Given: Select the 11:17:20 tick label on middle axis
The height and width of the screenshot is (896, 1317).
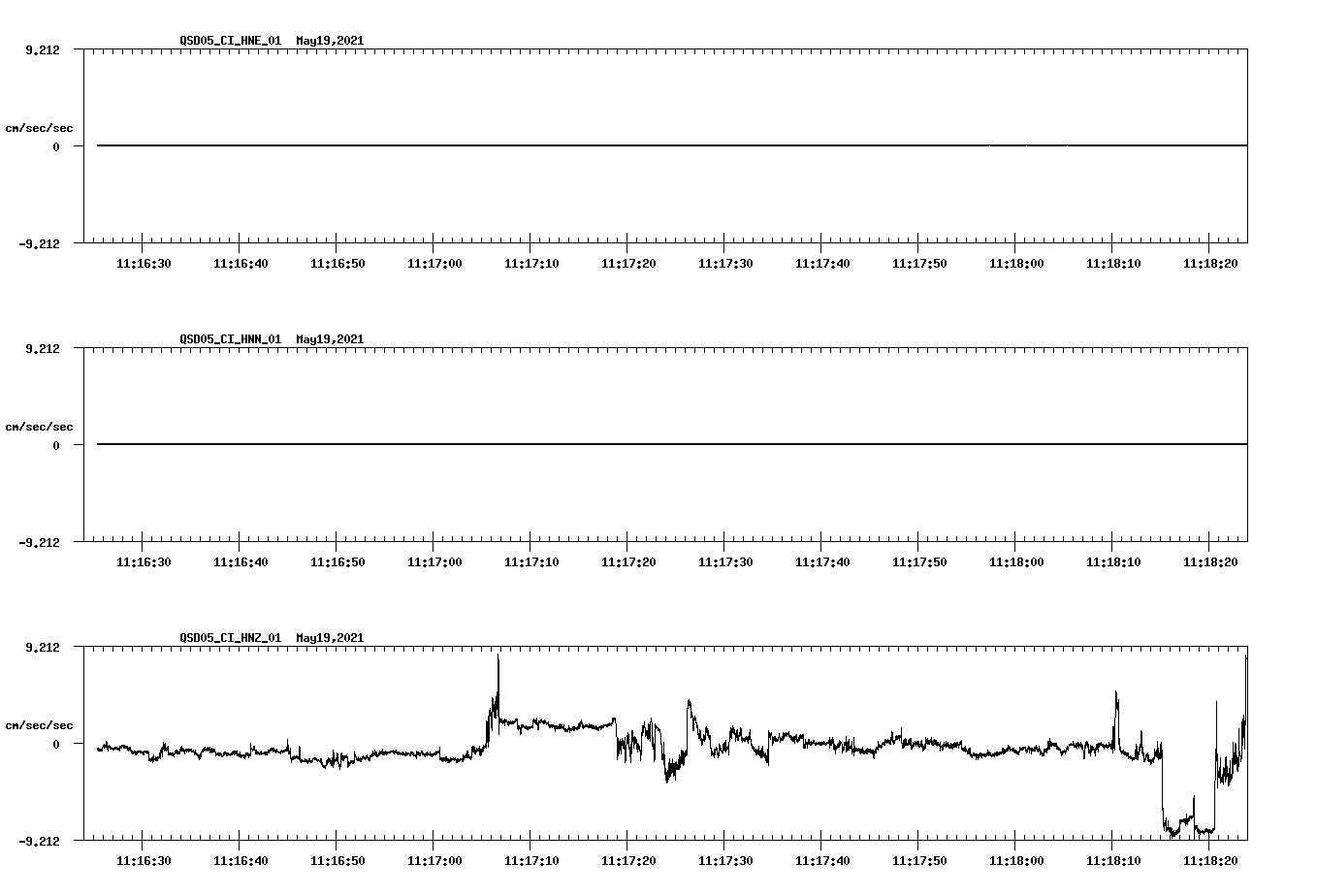Looking at the screenshot, I should (x=629, y=560).
